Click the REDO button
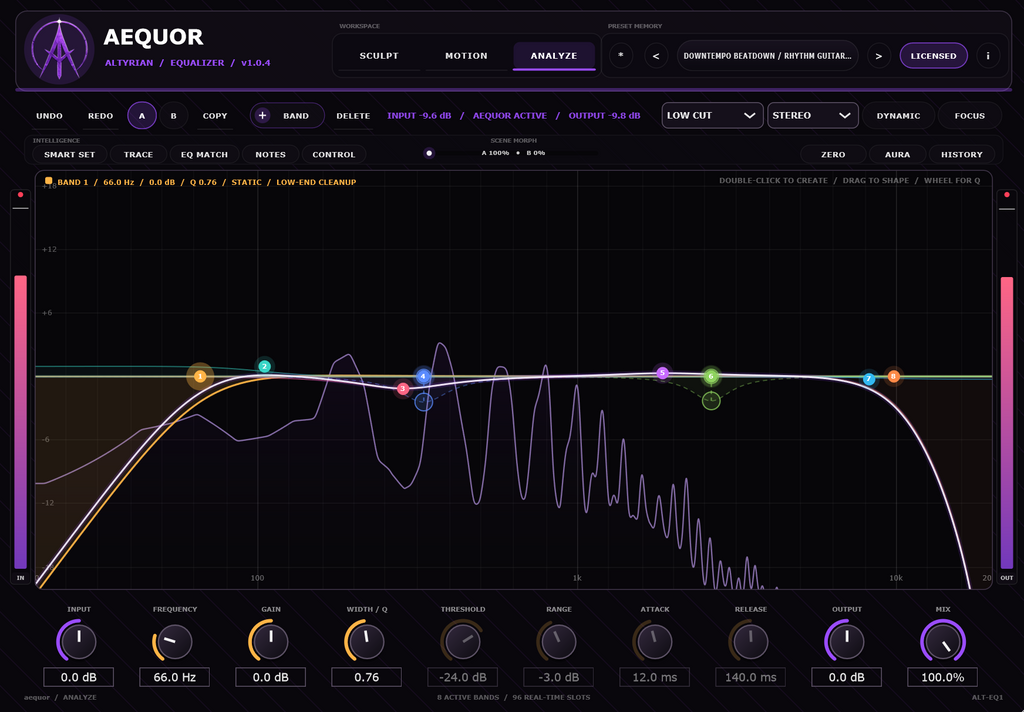Viewport: 1024px width, 712px height. click(101, 116)
